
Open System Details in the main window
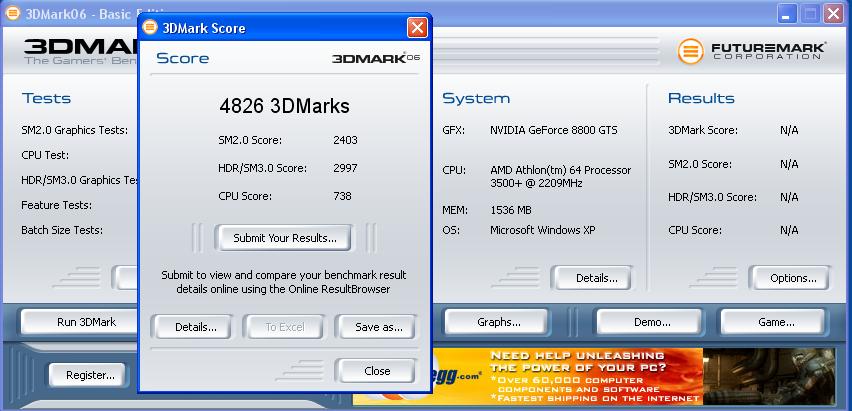(x=592, y=278)
